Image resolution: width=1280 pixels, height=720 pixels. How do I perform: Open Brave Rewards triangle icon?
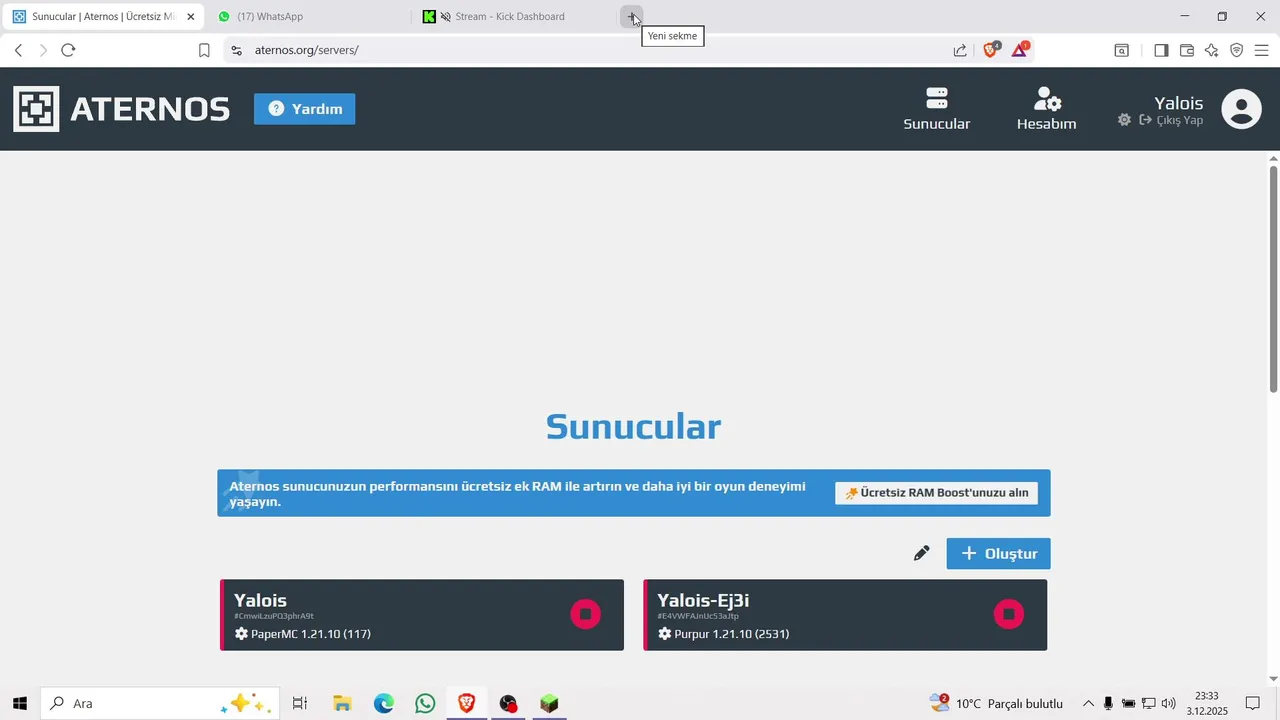click(1020, 50)
